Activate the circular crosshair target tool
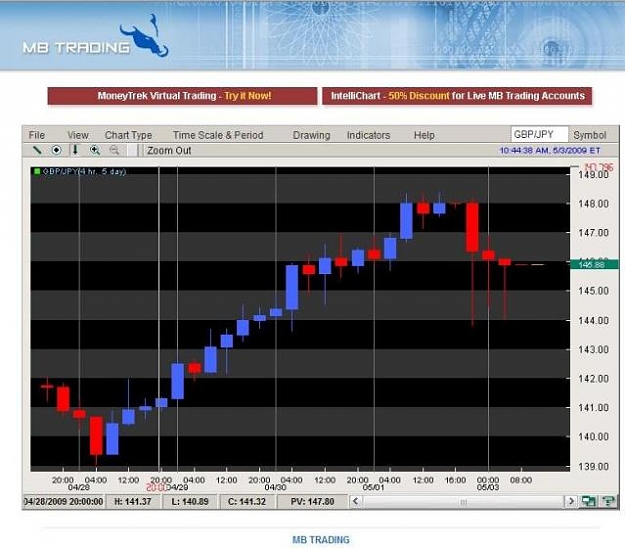The width and height of the screenshot is (625, 549). pyautogui.click(x=57, y=150)
